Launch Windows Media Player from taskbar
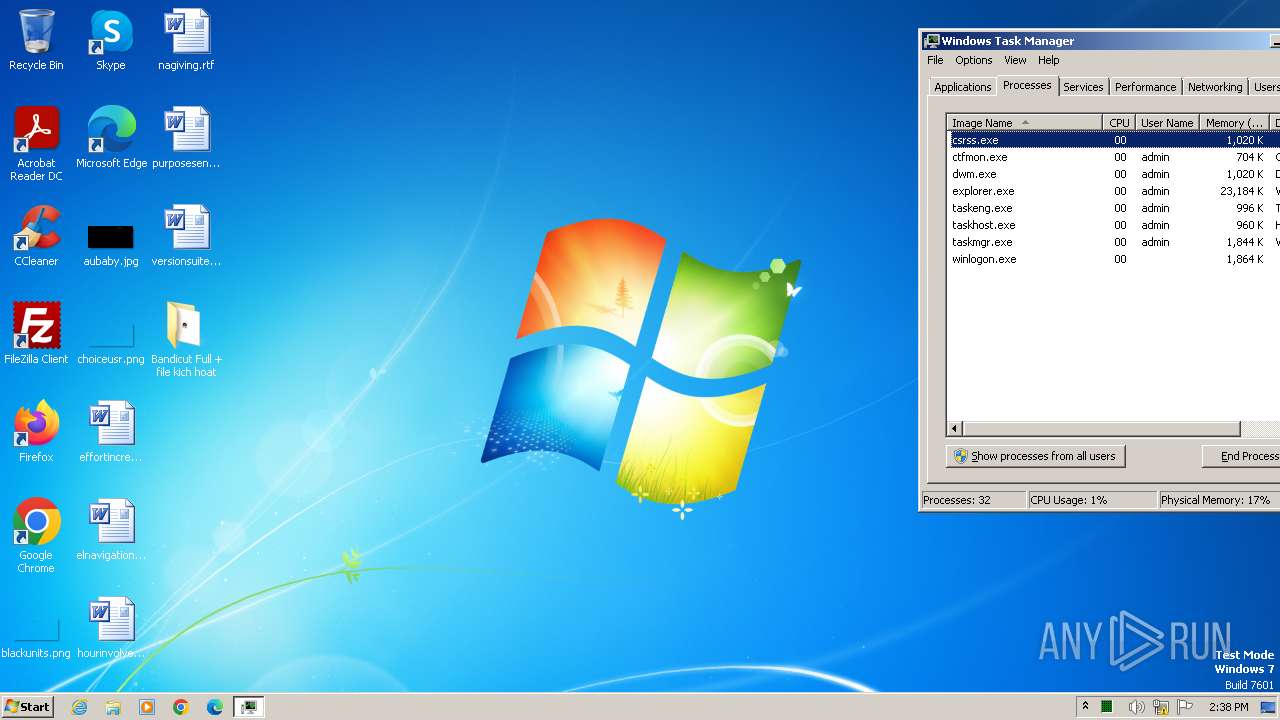Image resolution: width=1280 pixels, height=720 pixels. coord(147,707)
